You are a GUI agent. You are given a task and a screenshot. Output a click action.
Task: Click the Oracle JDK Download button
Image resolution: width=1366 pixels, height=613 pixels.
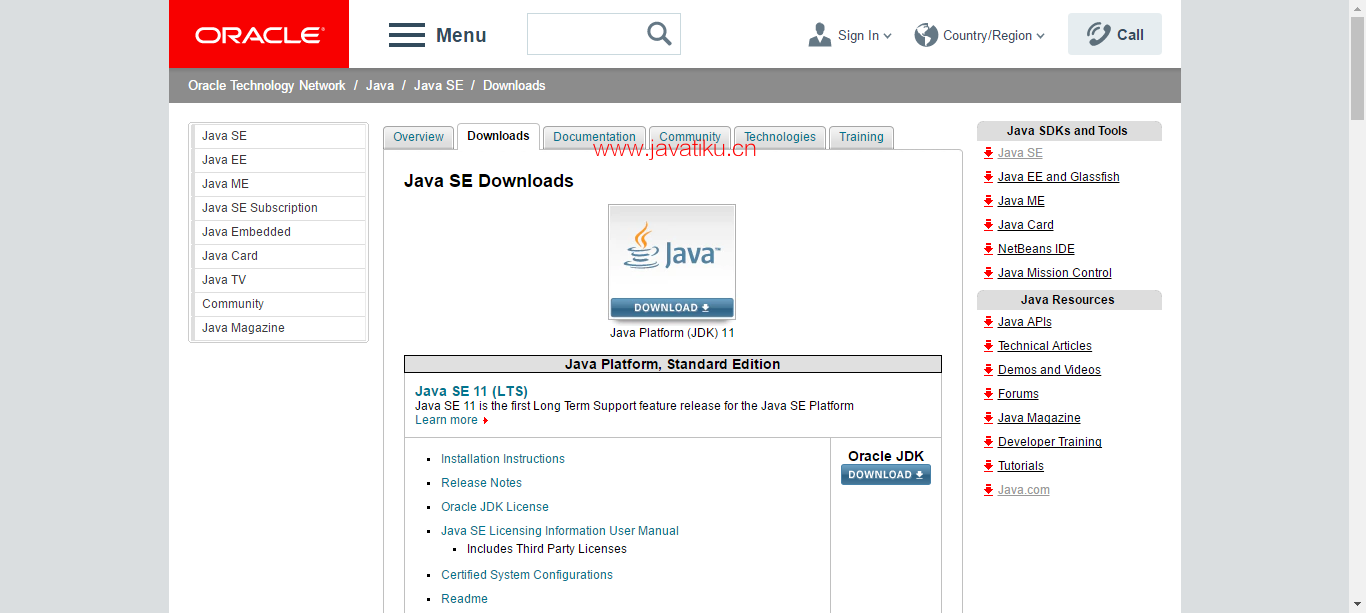coord(886,475)
